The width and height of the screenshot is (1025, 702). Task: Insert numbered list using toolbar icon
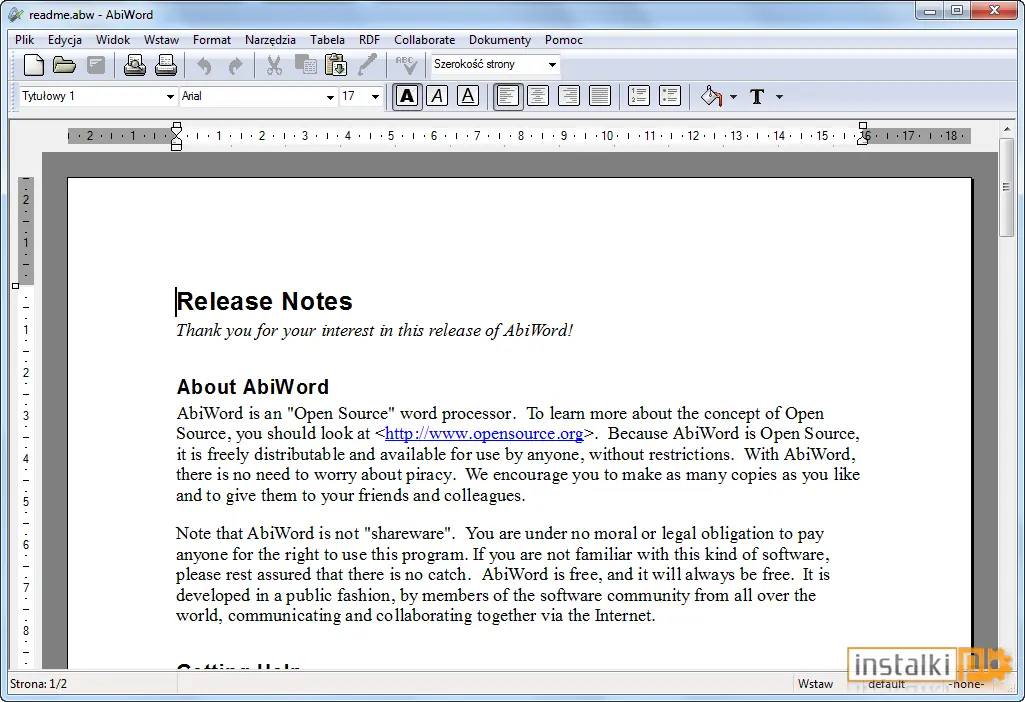[639, 96]
